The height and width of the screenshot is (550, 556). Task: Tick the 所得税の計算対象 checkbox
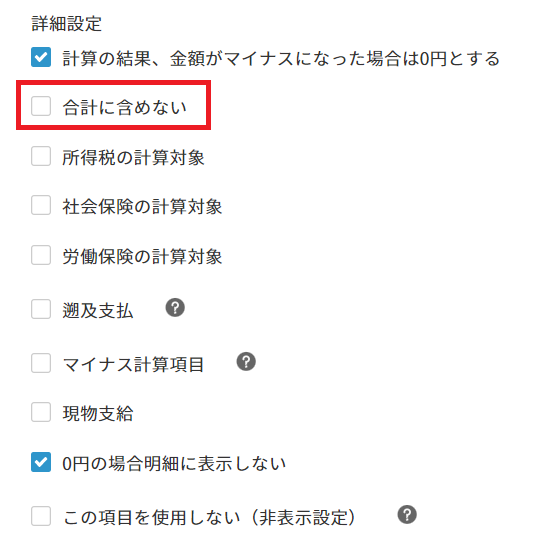(41, 156)
